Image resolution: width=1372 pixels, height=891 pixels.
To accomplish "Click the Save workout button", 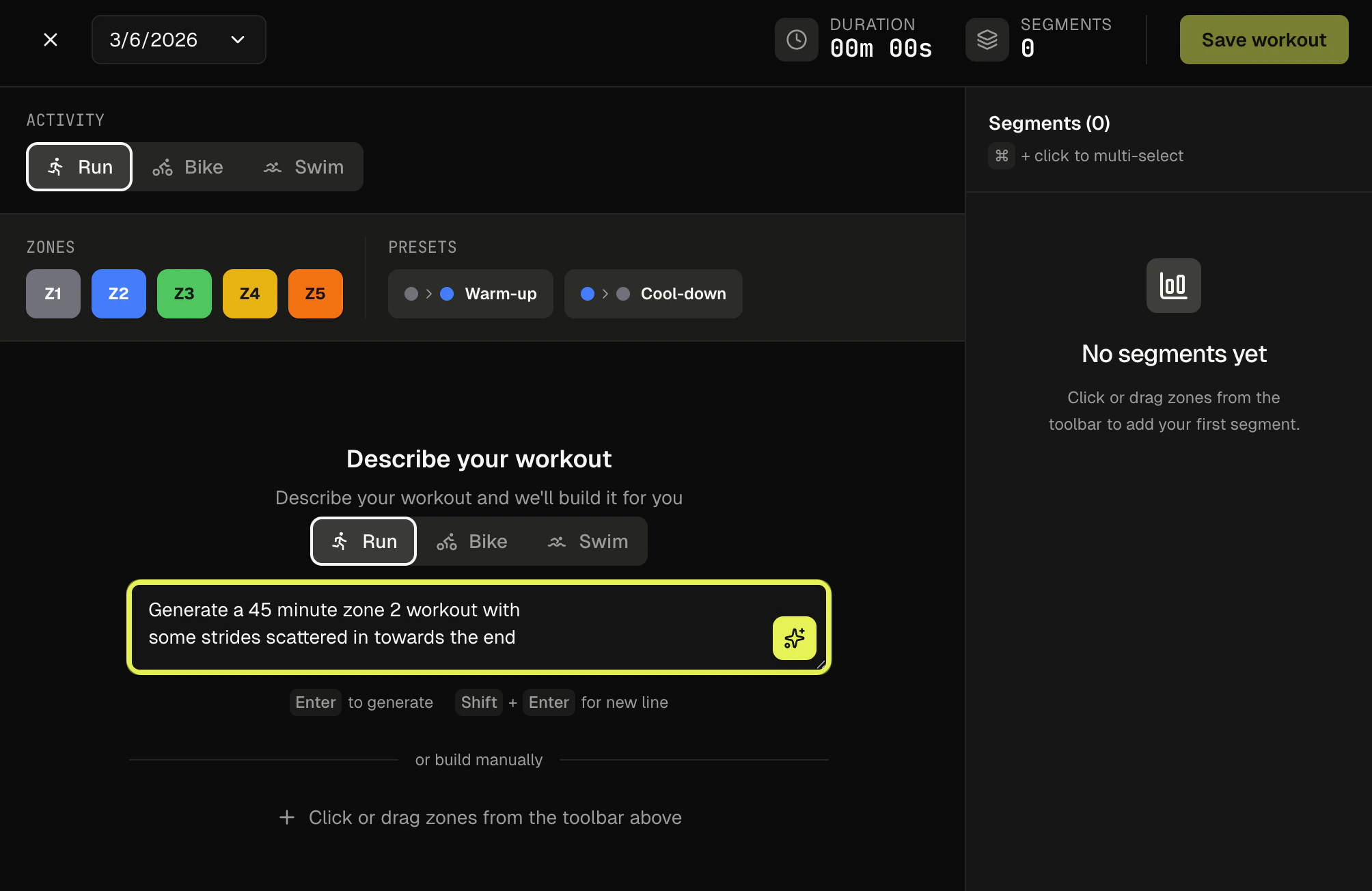I will point(1263,39).
